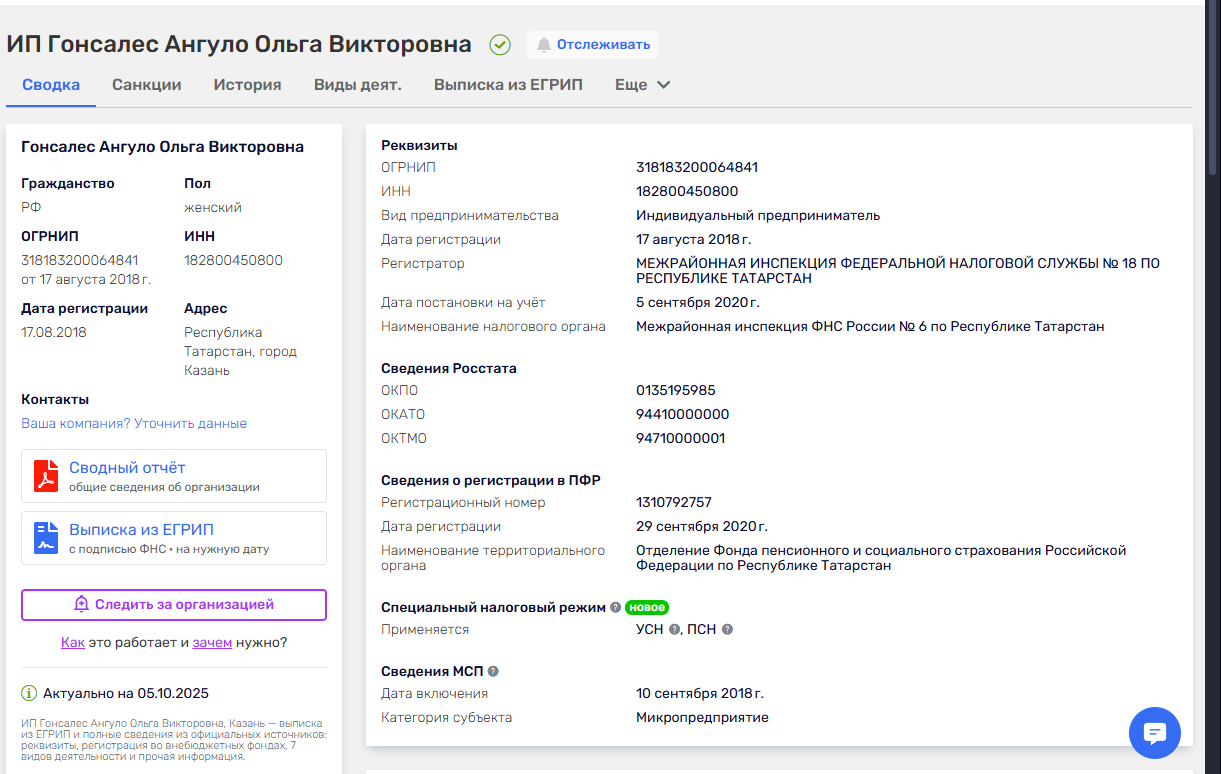Click the date 10 сентября 2018 г.
This screenshot has height=774, width=1221.
[700, 694]
